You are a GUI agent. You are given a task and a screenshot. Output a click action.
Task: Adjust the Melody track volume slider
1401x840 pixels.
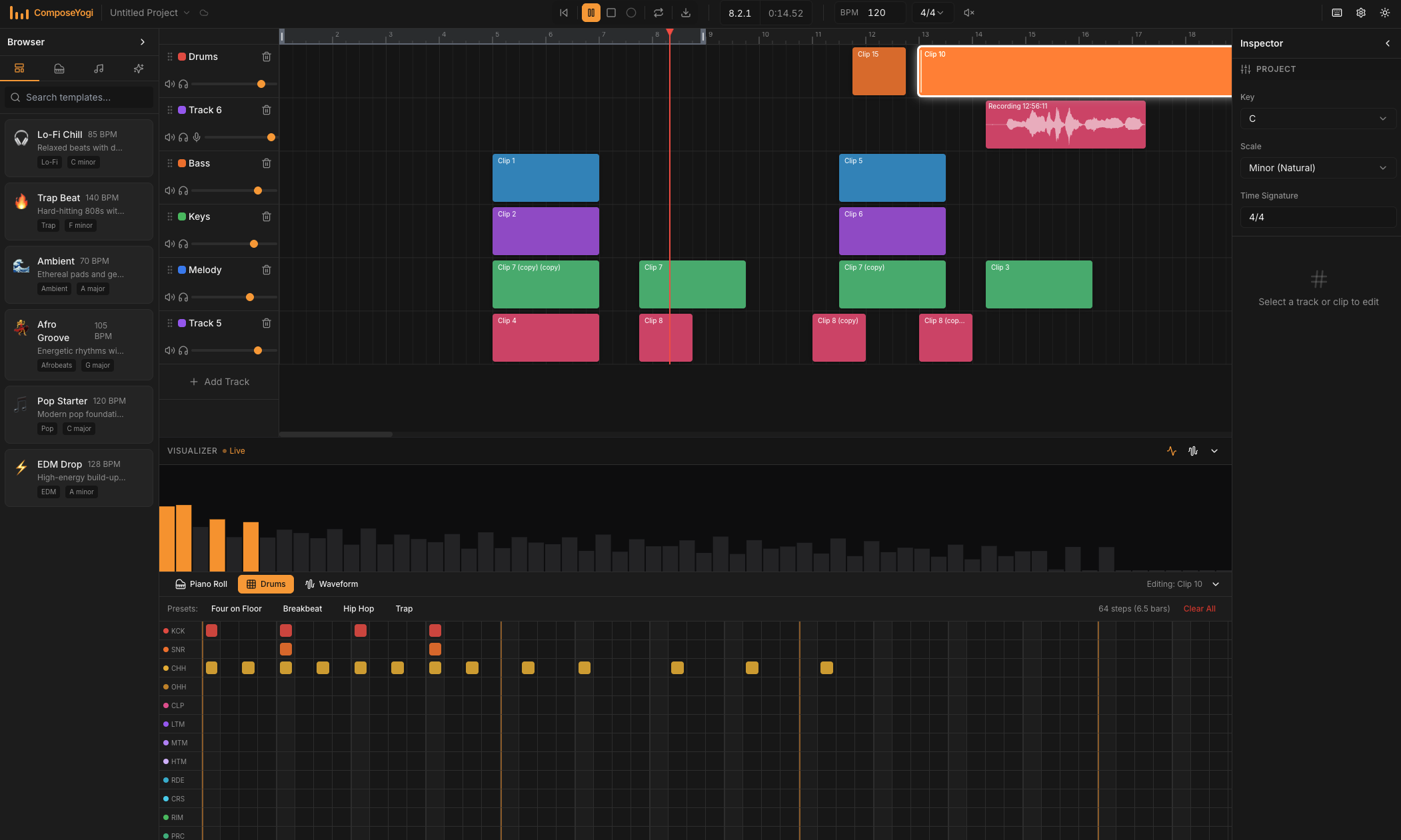pos(250,297)
